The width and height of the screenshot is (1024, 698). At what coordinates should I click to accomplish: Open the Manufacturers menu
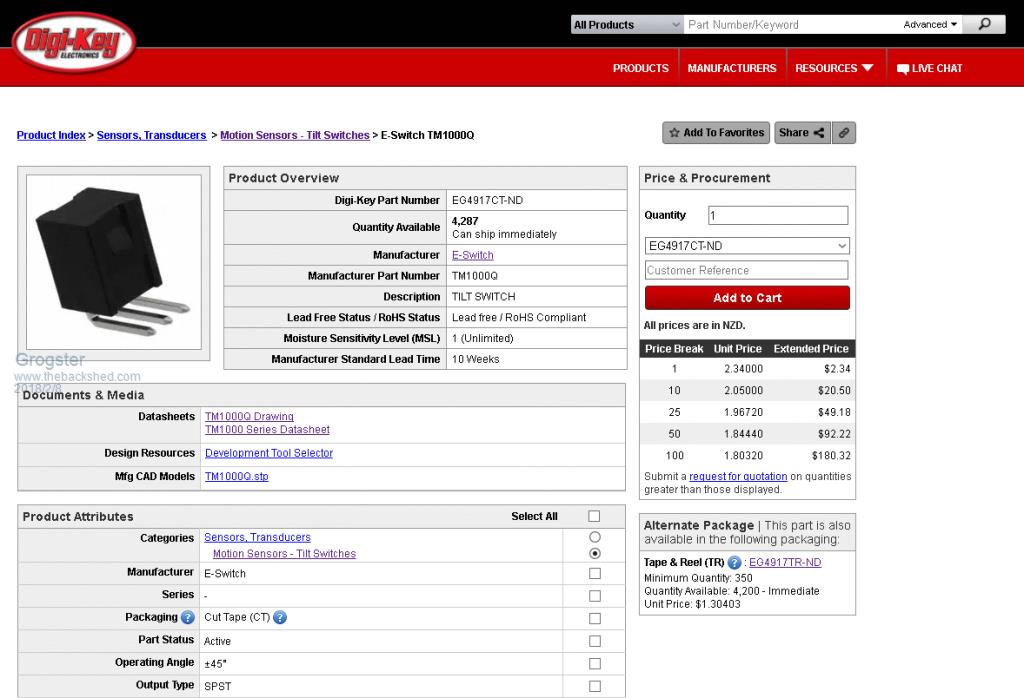(731, 69)
